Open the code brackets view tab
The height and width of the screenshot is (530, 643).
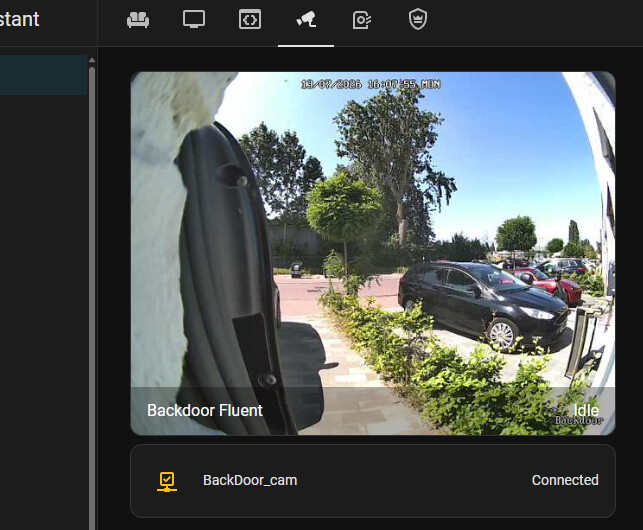coord(250,19)
